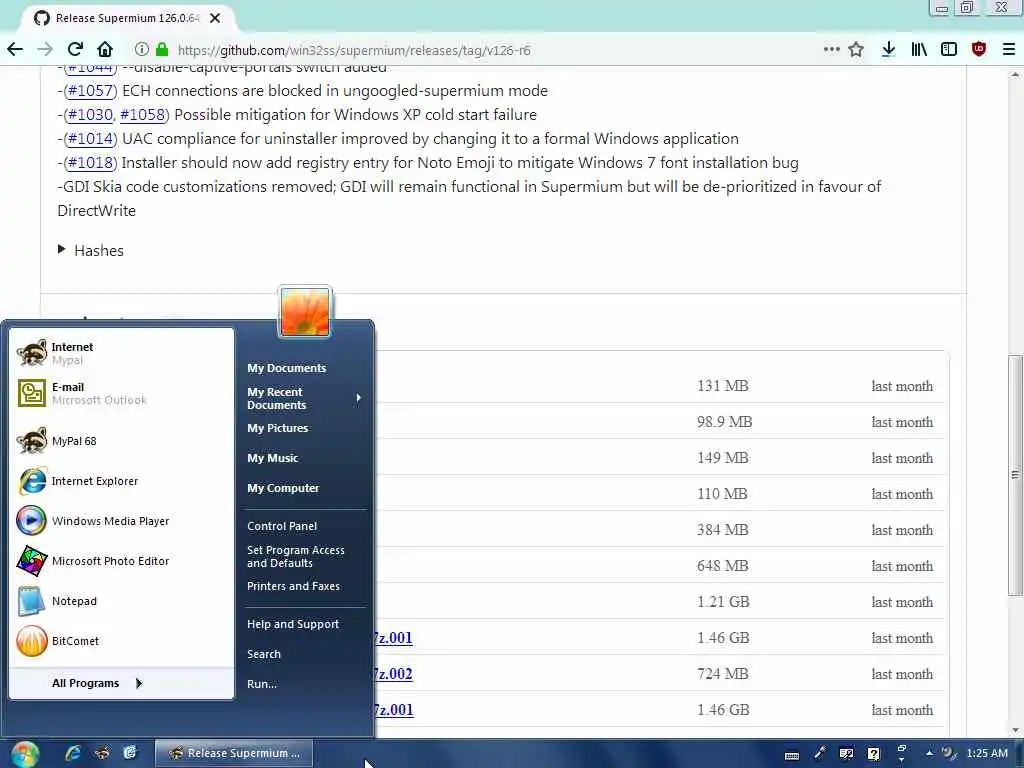Open Help and Support
Image resolution: width=1024 pixels, height=768 pixels.
pos(293,624)
